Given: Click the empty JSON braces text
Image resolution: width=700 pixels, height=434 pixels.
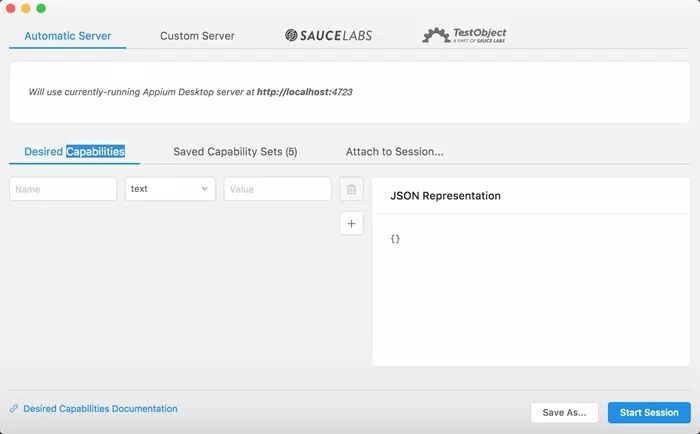Looking at the screenshot, I should pyautogui.click(x=395, y=238).
